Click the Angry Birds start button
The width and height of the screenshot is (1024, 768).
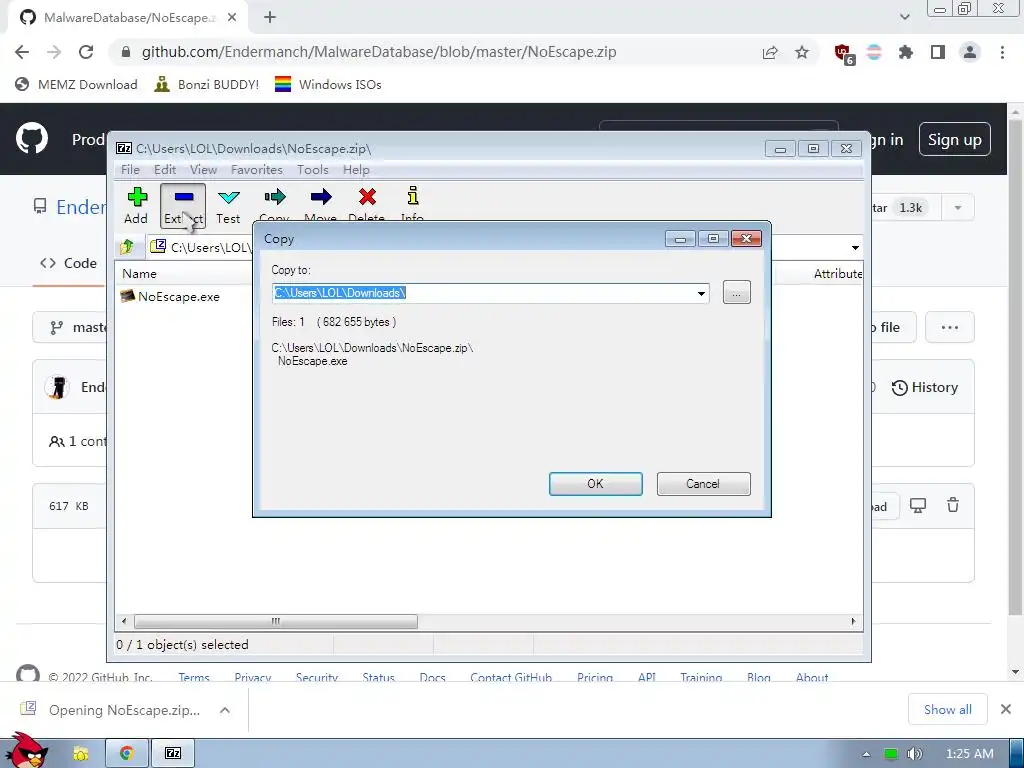point(27,751)
